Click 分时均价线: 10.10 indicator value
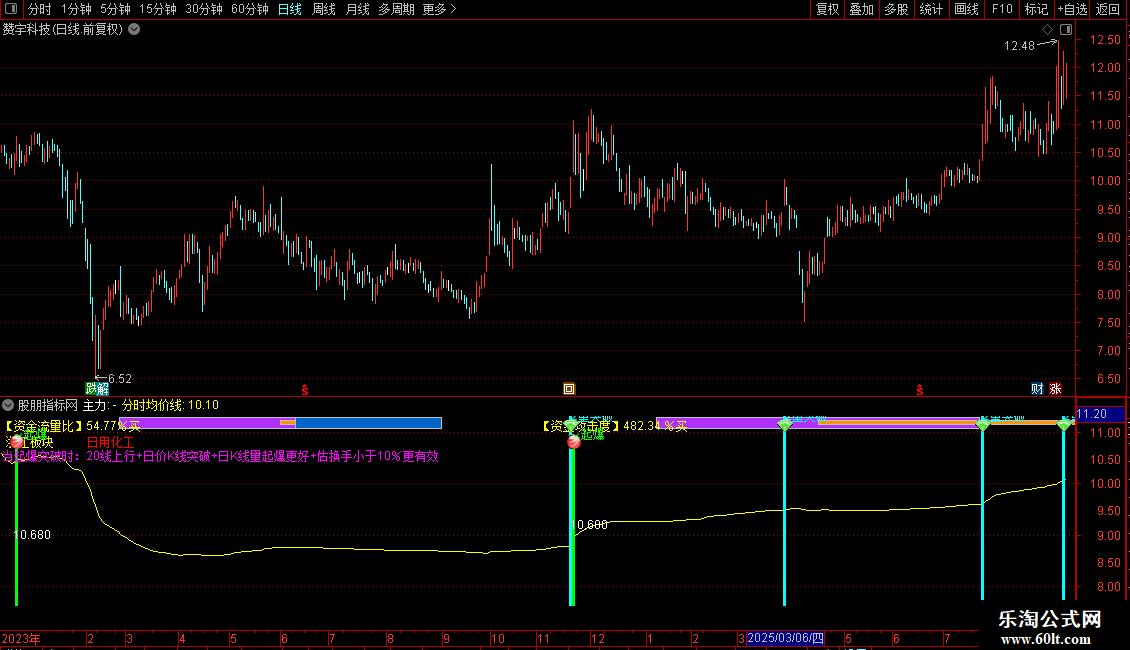 (x=170, y=405)
